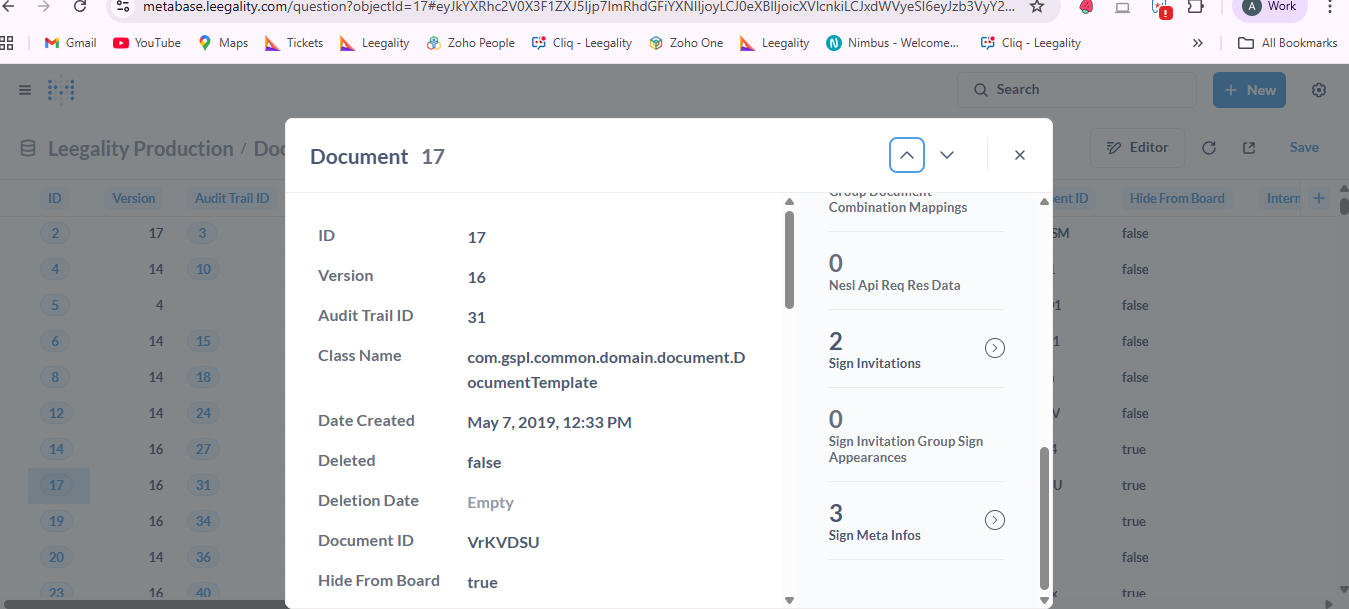Viewport: 1349px width, 609px height.
Task: Click the add column plus icon
Action: coord(1318,198)
